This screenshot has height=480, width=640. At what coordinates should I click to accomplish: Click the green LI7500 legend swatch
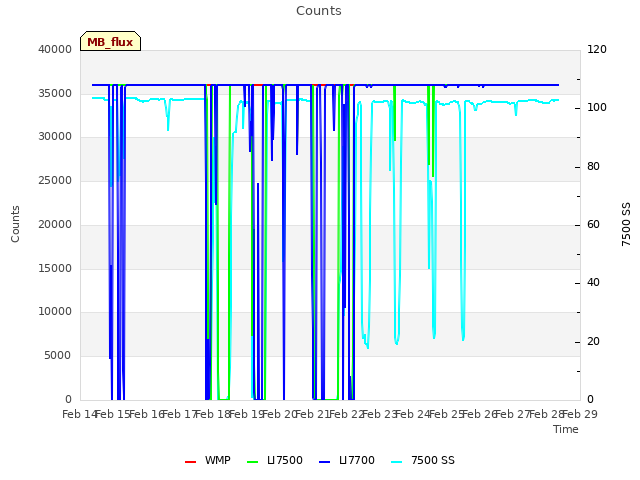tap(253, 462)
